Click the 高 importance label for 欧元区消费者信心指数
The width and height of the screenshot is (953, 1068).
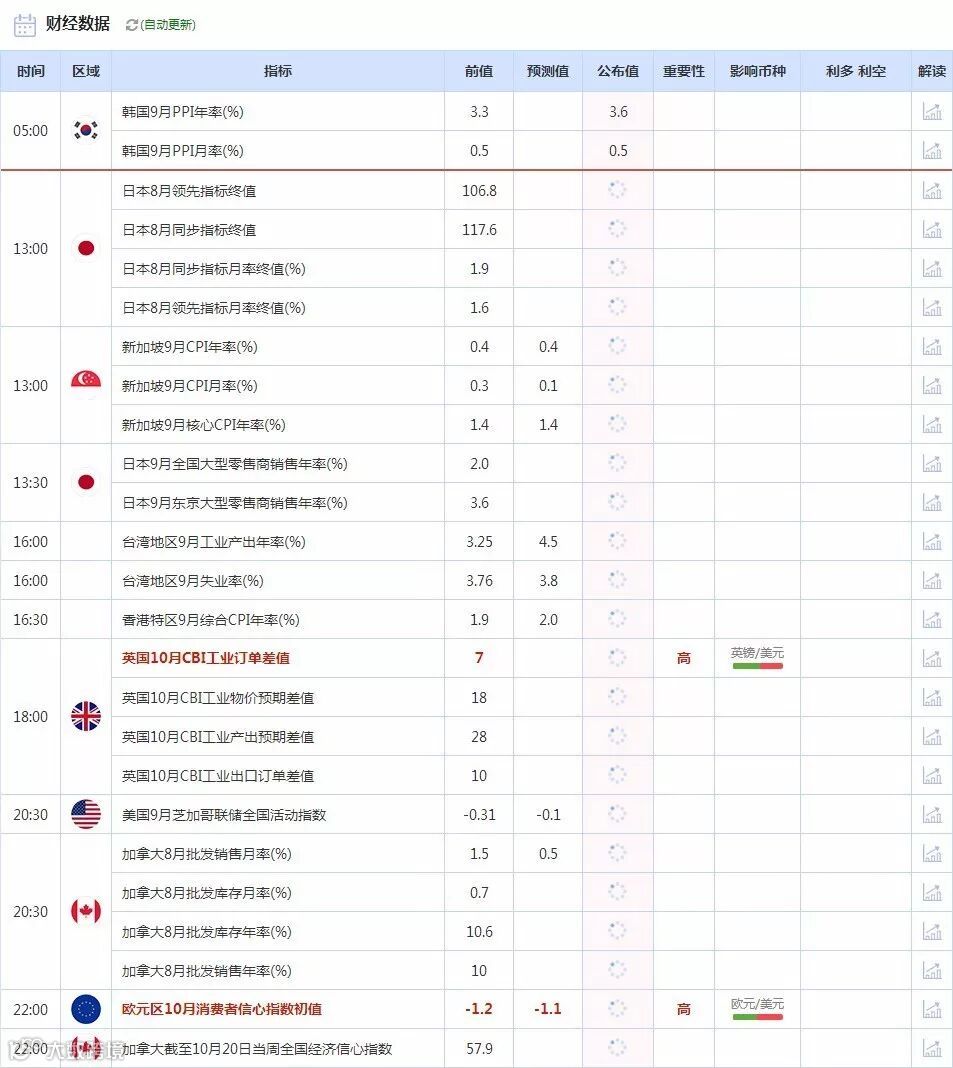684,1009
